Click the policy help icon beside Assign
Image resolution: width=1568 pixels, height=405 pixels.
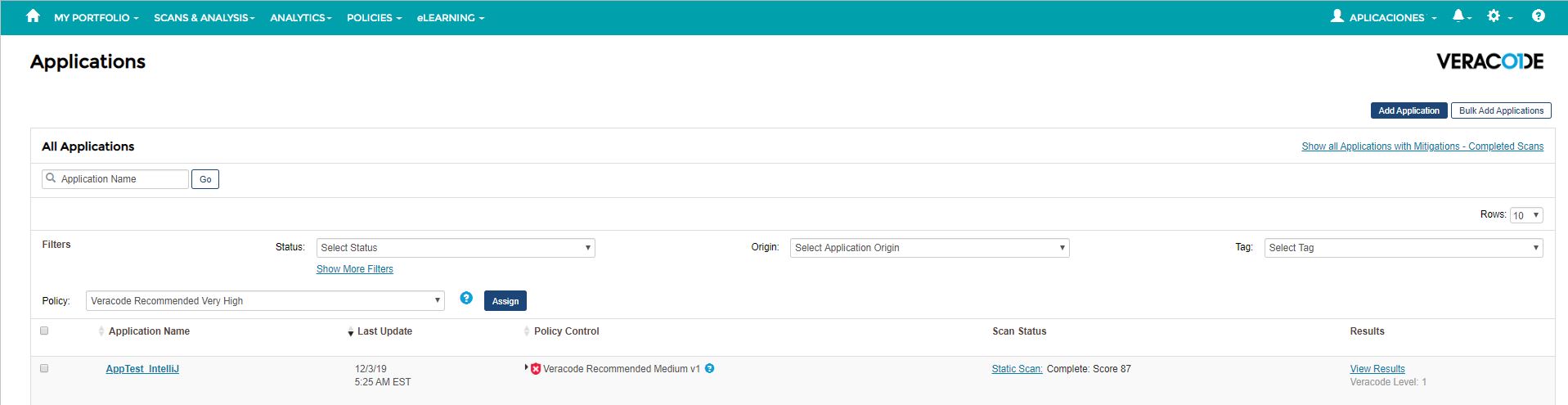click(466, 298)
